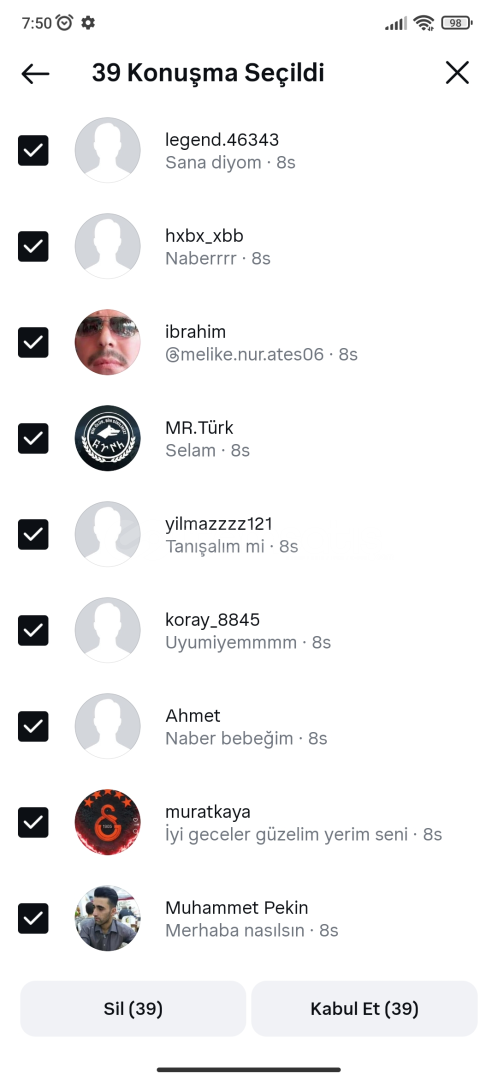Accept all with Kabul Et (39)
Screen dimensions: 498x1080
[x=364, y=1008]
